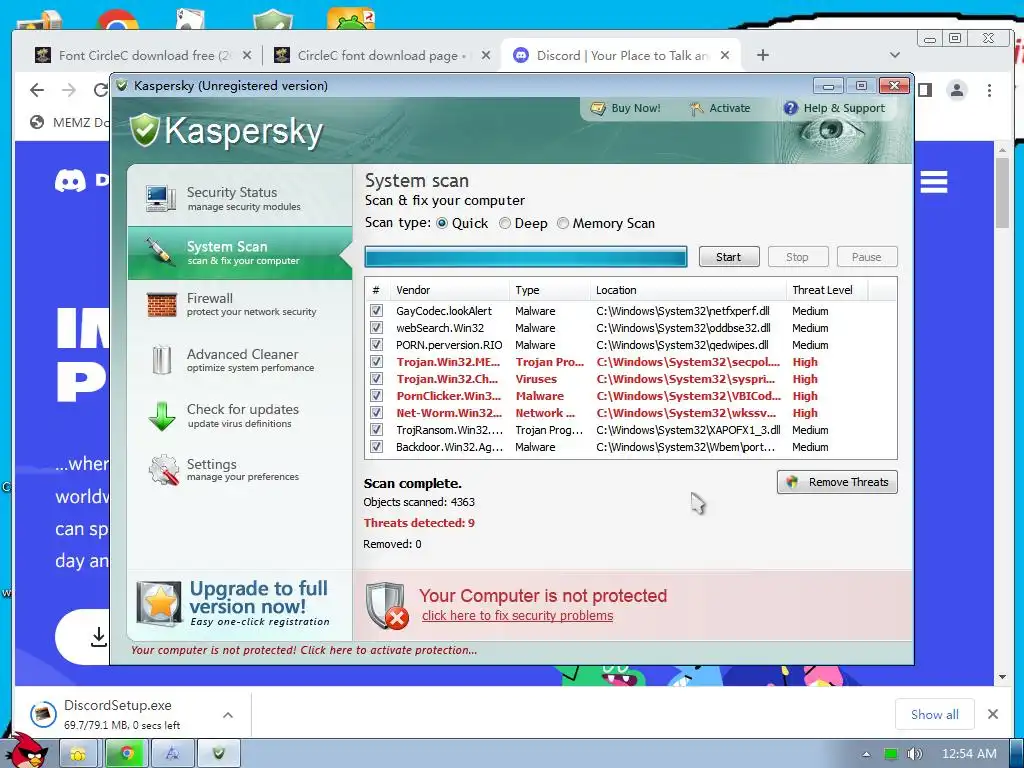
Task: Uncheck the PornClicker.Win3 threat checkbox
Action: [x=376, y=395]
